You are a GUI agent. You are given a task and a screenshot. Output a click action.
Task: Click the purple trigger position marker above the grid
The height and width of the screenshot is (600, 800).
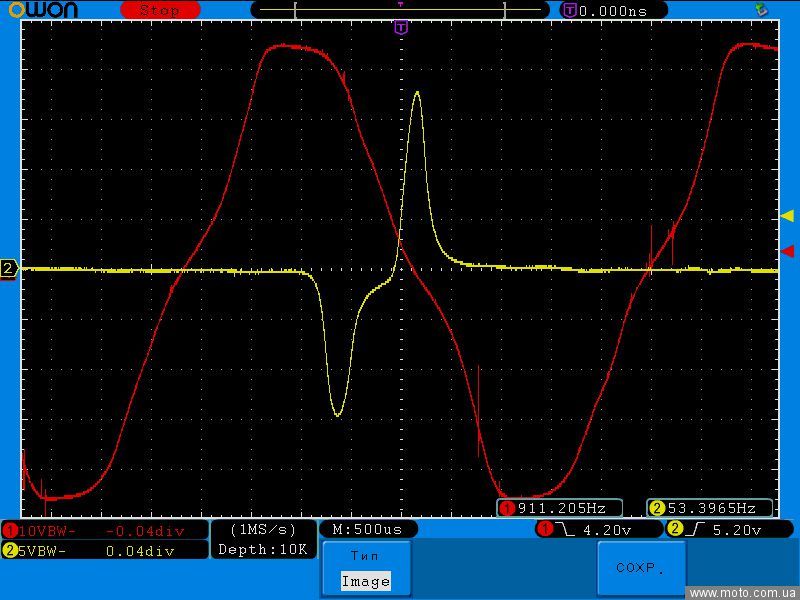401,28
